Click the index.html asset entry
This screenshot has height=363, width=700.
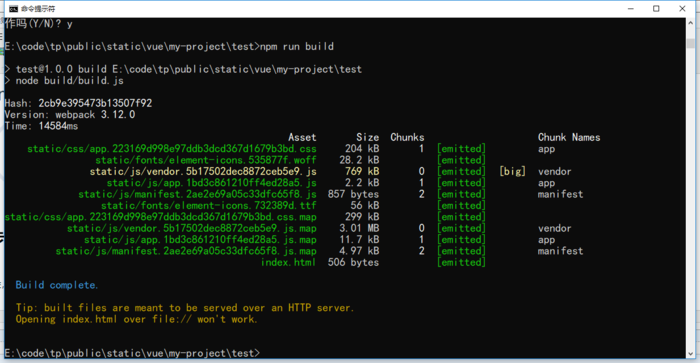(x=288, y=263)
